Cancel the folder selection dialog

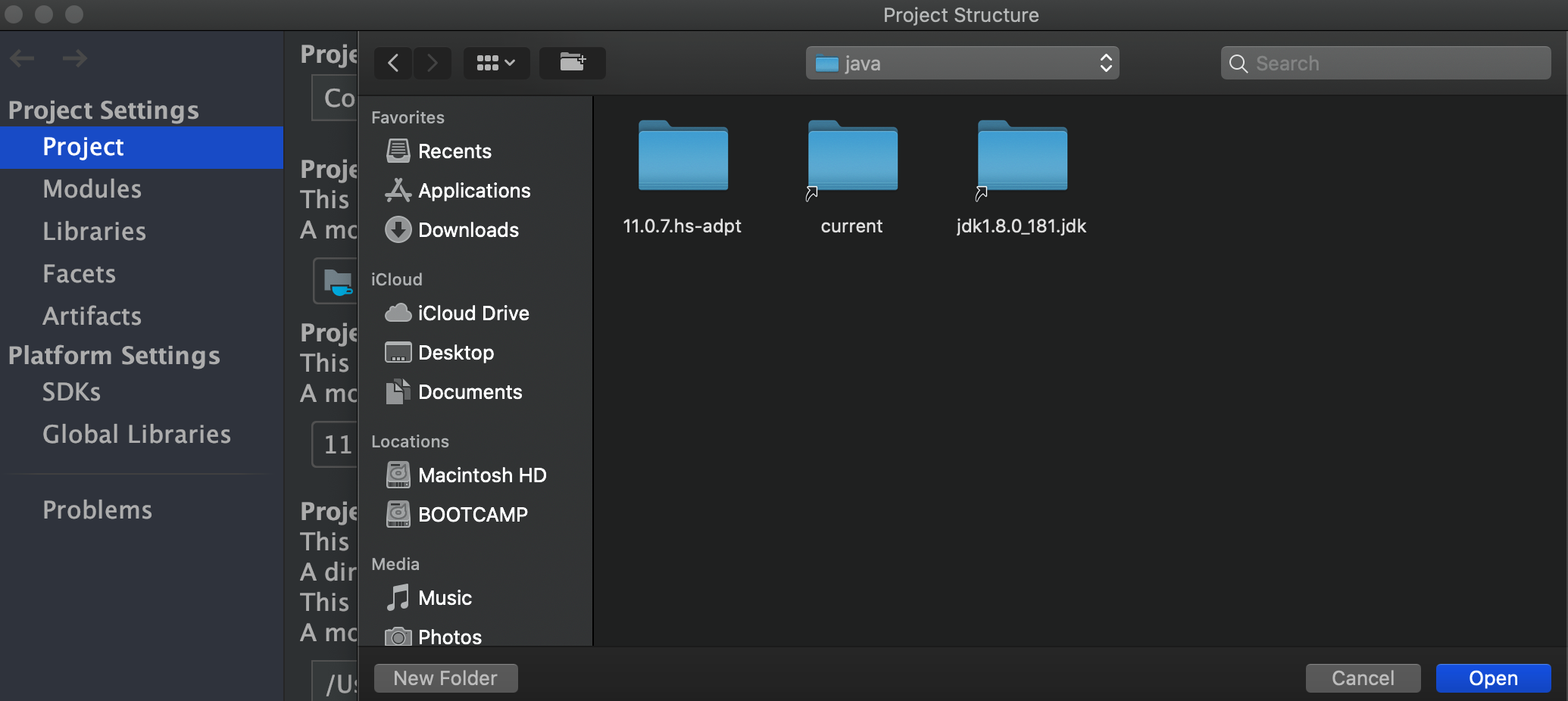pos(1363,678)
